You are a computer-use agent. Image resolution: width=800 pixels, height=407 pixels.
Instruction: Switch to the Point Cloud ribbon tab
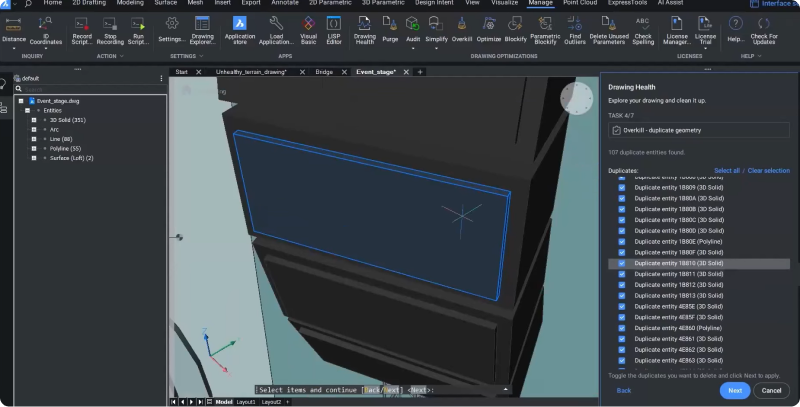[x=580, y=4]
